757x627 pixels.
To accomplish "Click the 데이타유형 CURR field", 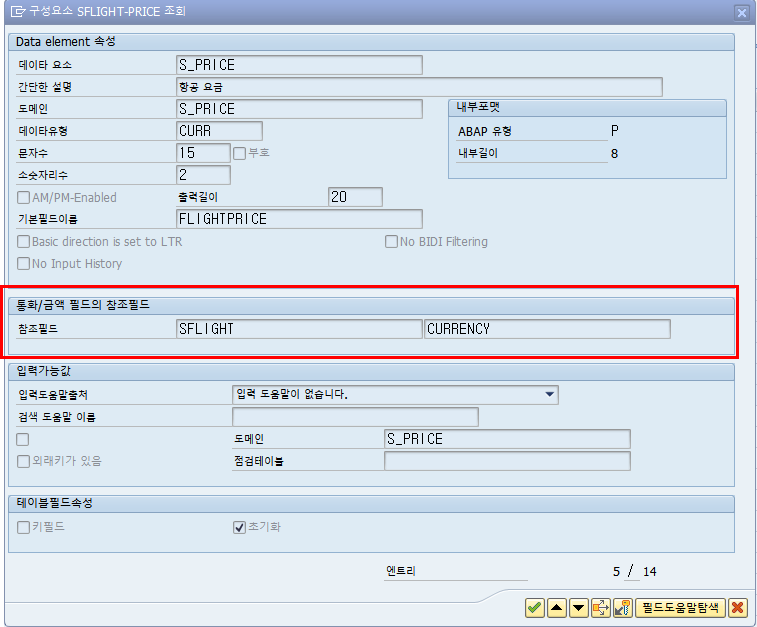I will (220, 131).
